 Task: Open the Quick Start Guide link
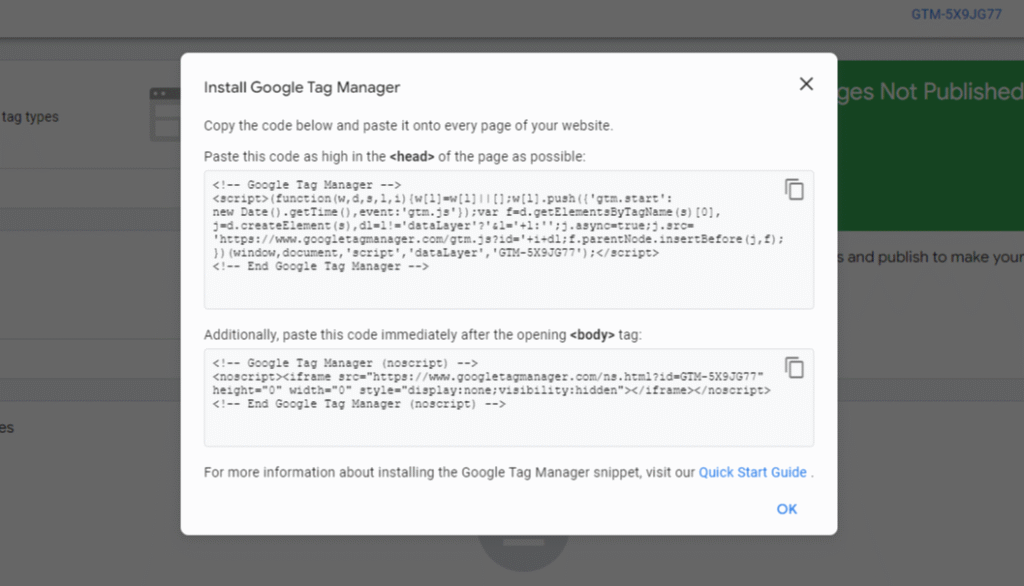[752, 472]
